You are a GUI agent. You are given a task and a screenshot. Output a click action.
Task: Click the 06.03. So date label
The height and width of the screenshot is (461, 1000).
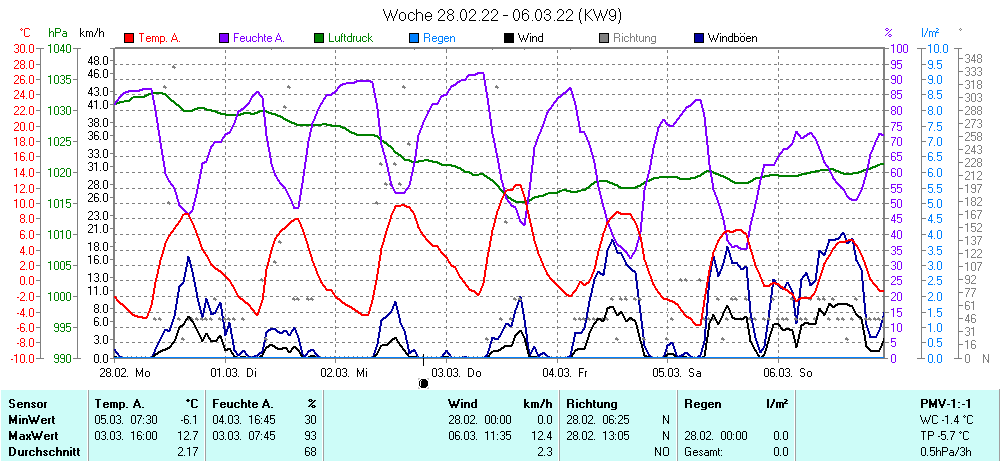point(790,372)
